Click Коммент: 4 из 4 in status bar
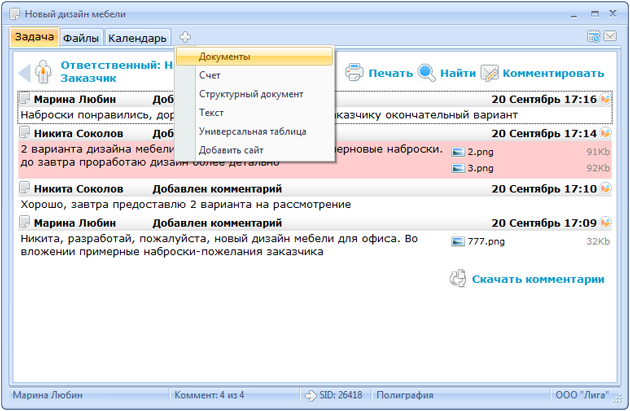The image size is (630, 411). tap(209, 396)
